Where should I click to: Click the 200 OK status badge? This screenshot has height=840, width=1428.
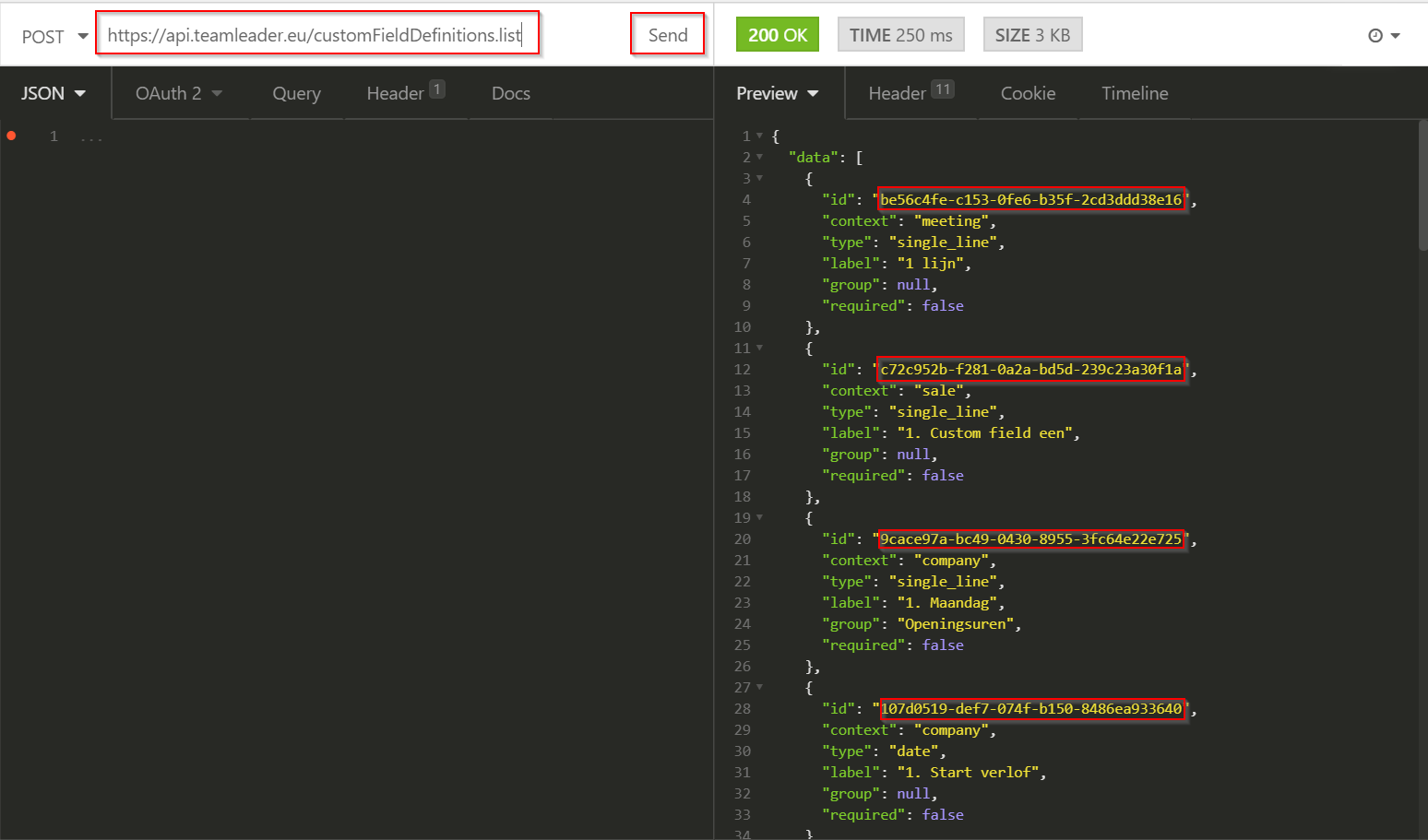click(778, 35)
